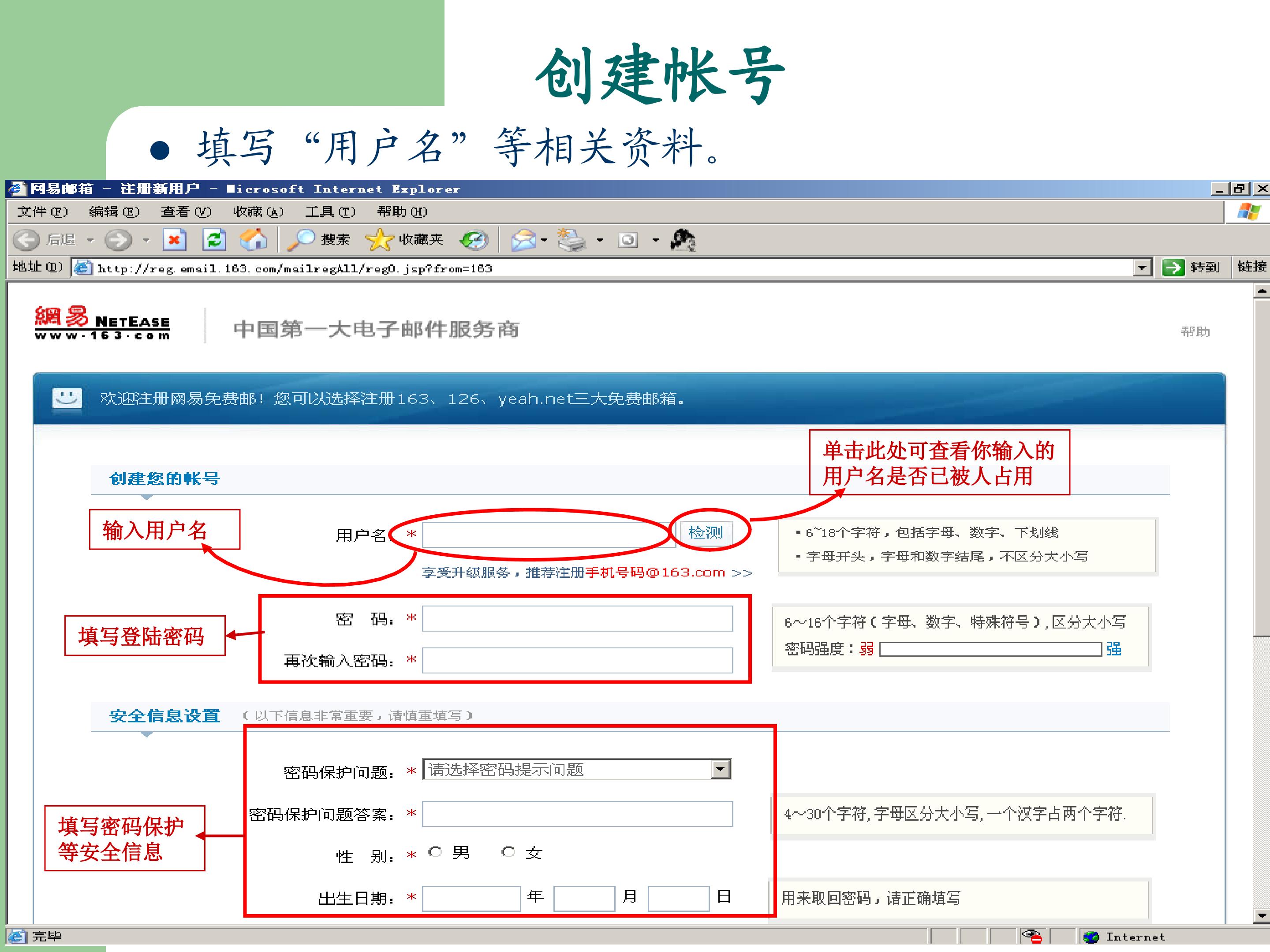This screenshot has width=1270, height=952.
Task: Click the 安全信息设置 section heading
Action: coord(165,716)
